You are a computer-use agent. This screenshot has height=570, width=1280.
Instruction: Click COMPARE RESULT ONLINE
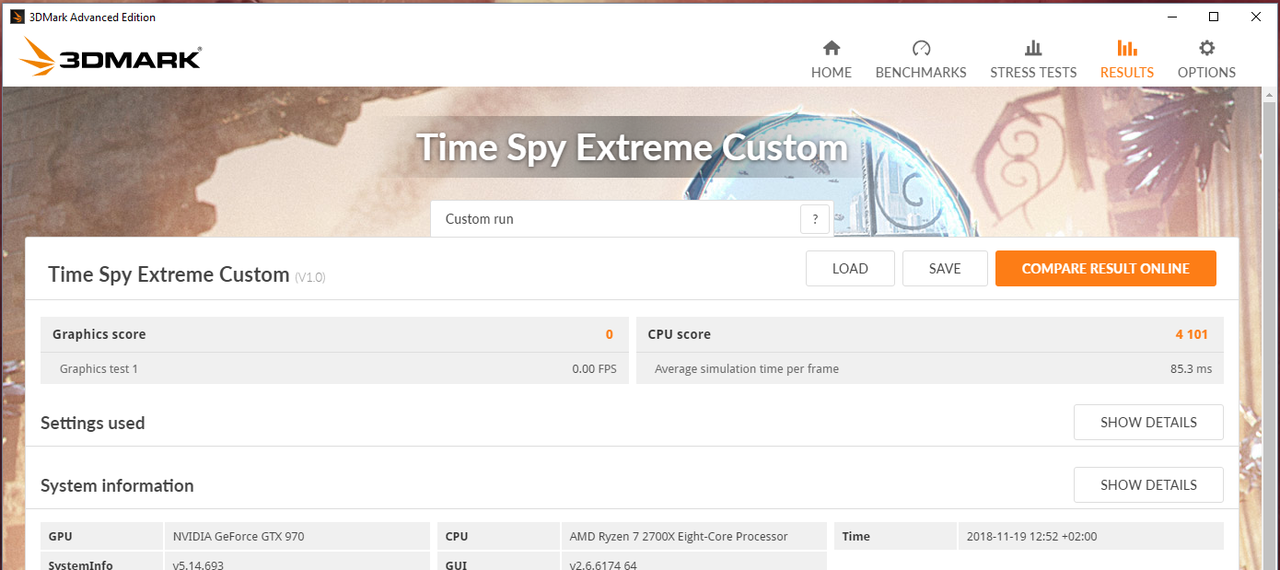[1105, 268]
